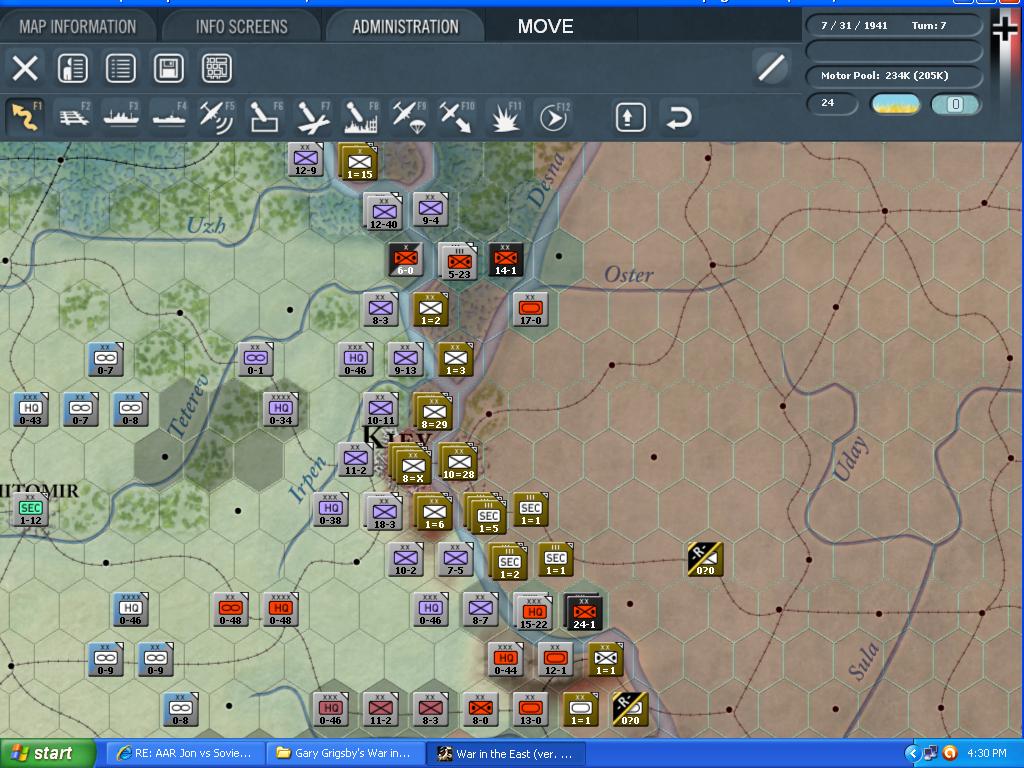Image resolution: width=1024 pixels, height=768 pixels.
Task: Select the Soviet infantry unit 1=6
Action: (433, 512)
